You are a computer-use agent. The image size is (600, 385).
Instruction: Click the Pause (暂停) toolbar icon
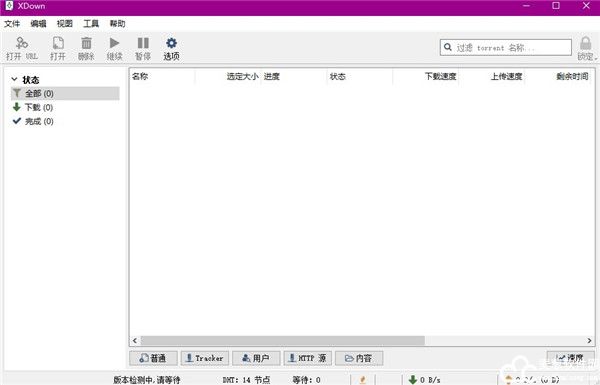click(x=143, y=43)
